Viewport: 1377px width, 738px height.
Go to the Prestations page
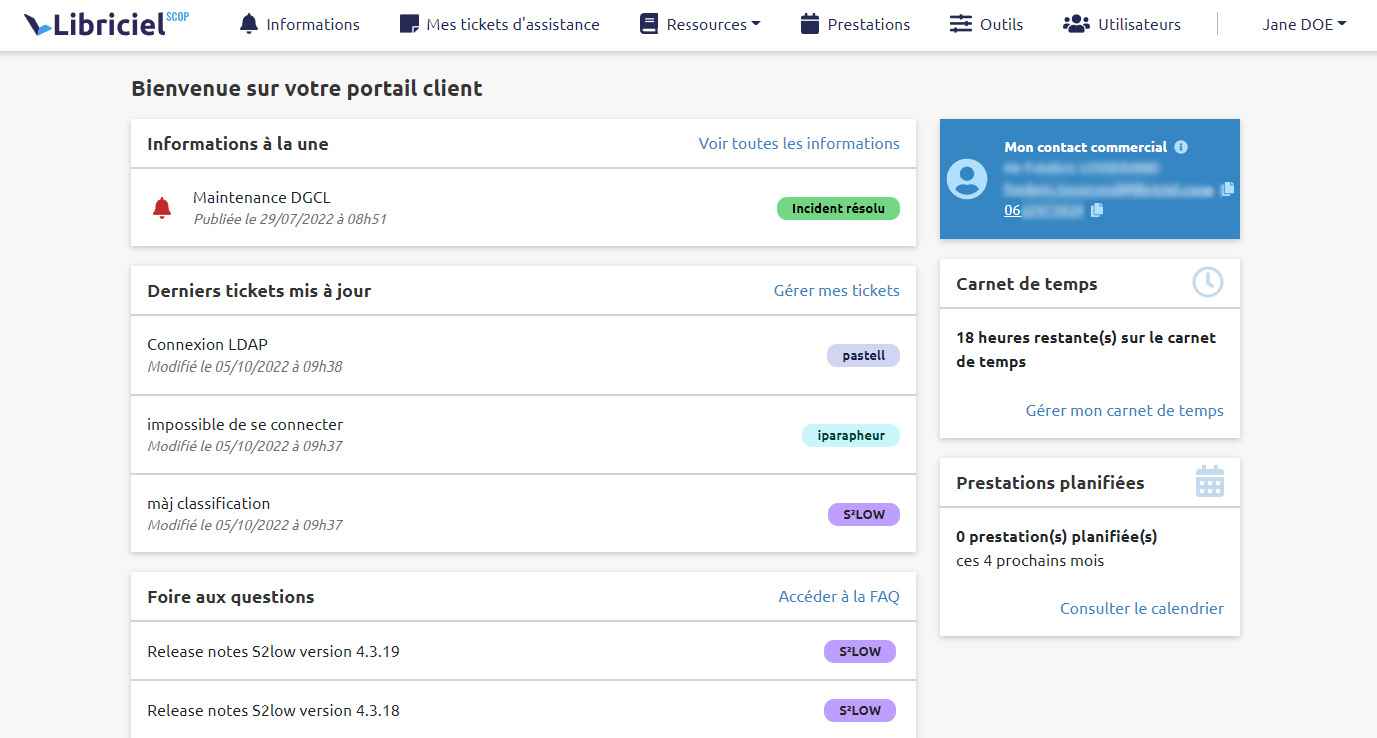[856, 24]
